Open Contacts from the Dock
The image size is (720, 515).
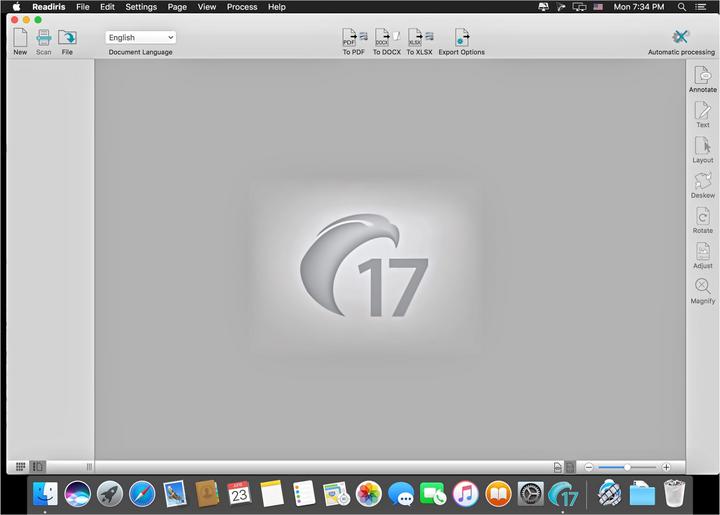tap(207, 494)
